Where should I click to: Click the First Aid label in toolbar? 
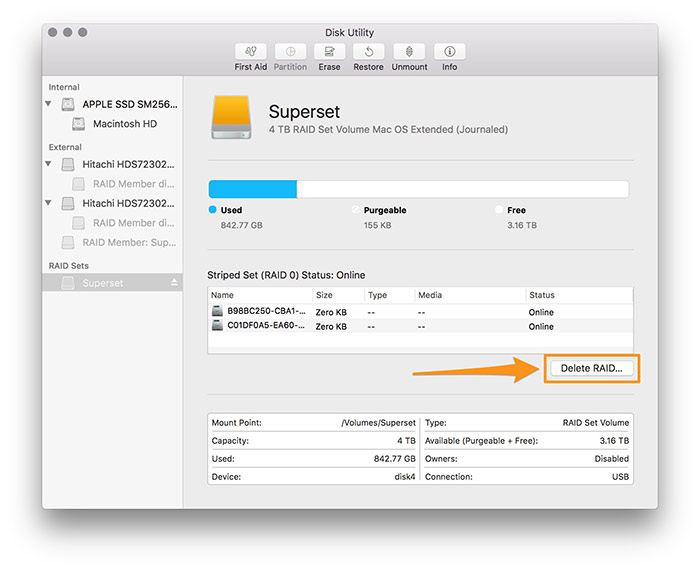(x=250, y=67)
